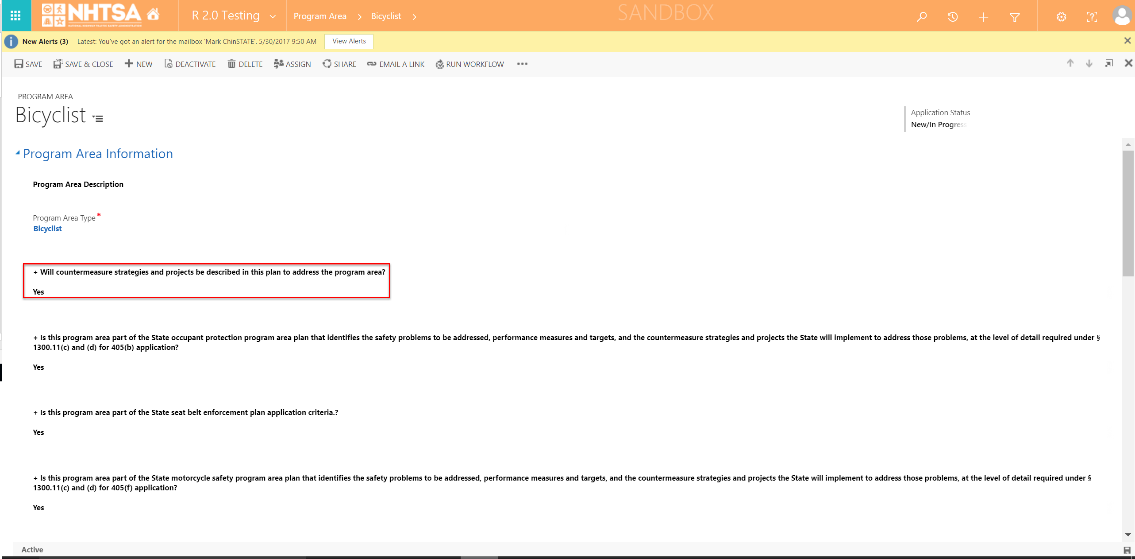Viewport: 1135px width, 559px height.
Task: Click Application Status New/In Progress value
Action: pyautogui.click(x=939, y=125)
